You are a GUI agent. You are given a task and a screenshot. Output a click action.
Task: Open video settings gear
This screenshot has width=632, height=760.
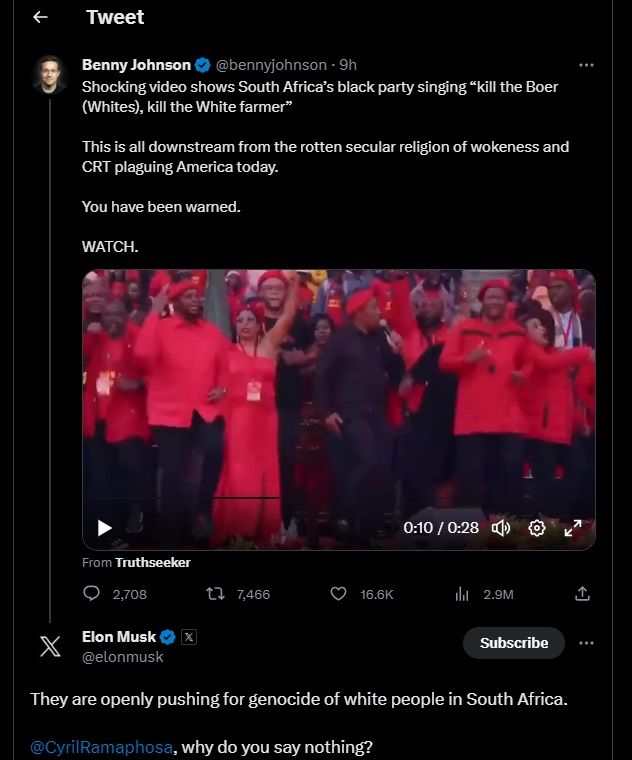536,528
